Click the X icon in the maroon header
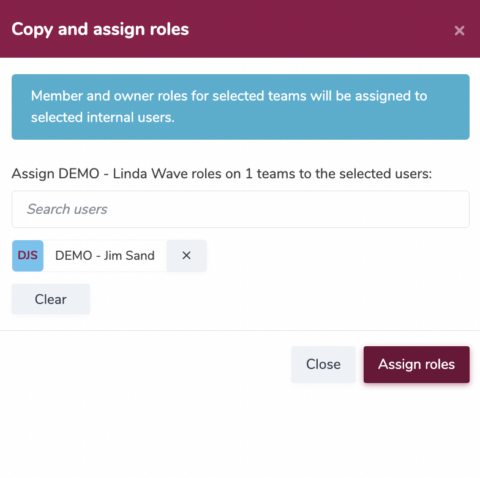 coord(459,31)
